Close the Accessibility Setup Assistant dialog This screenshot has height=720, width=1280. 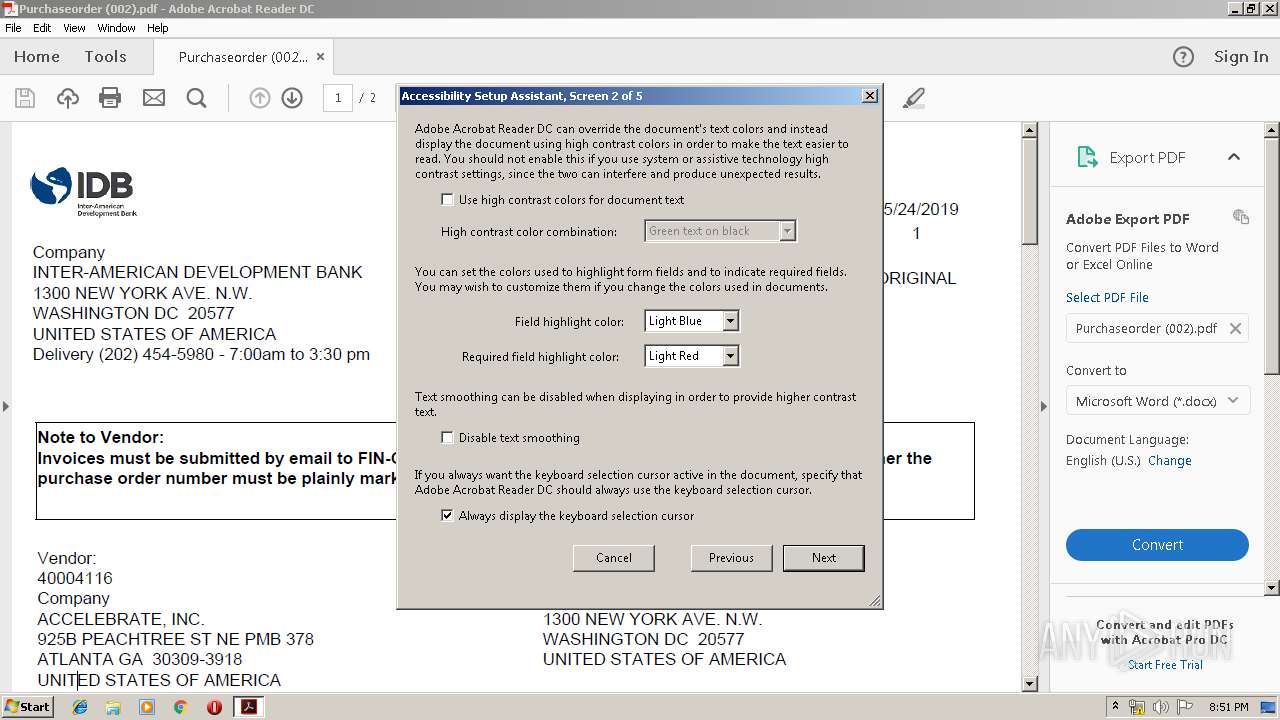pyautogui.click(x=870, y=96)
